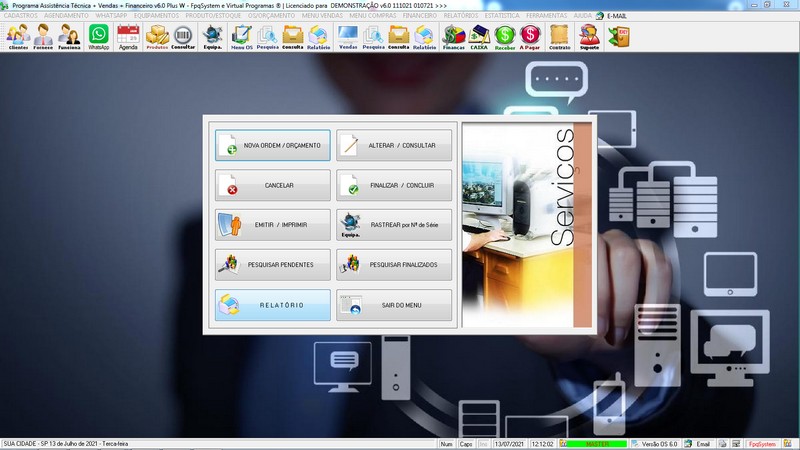Open the PRODUTO/ESTOQUE menu
This screenshot has height=450, width=800.
pos(213,16)
